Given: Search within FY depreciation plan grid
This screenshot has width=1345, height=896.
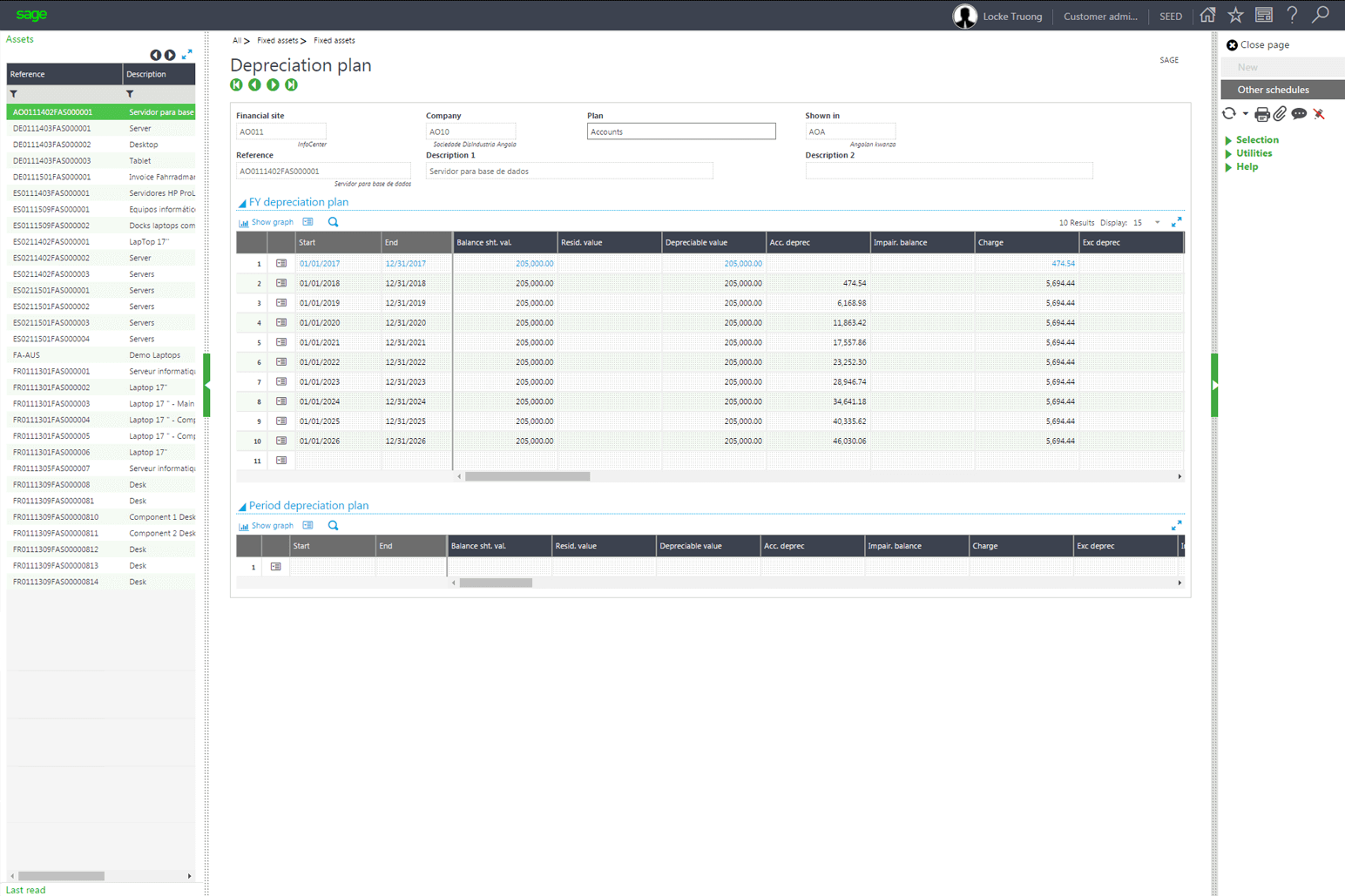Looking at the screenshot, I should coord(333,222).
